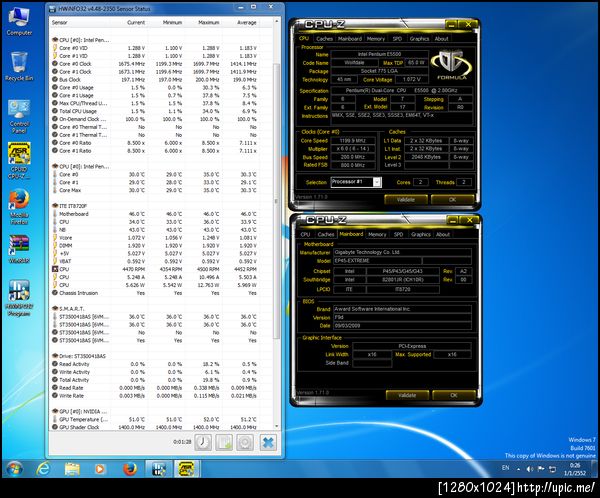Switch to Caches tab in CPU-Z processor window
The image size is (600, 498).
pyautogui.click(x=324, y=39)
